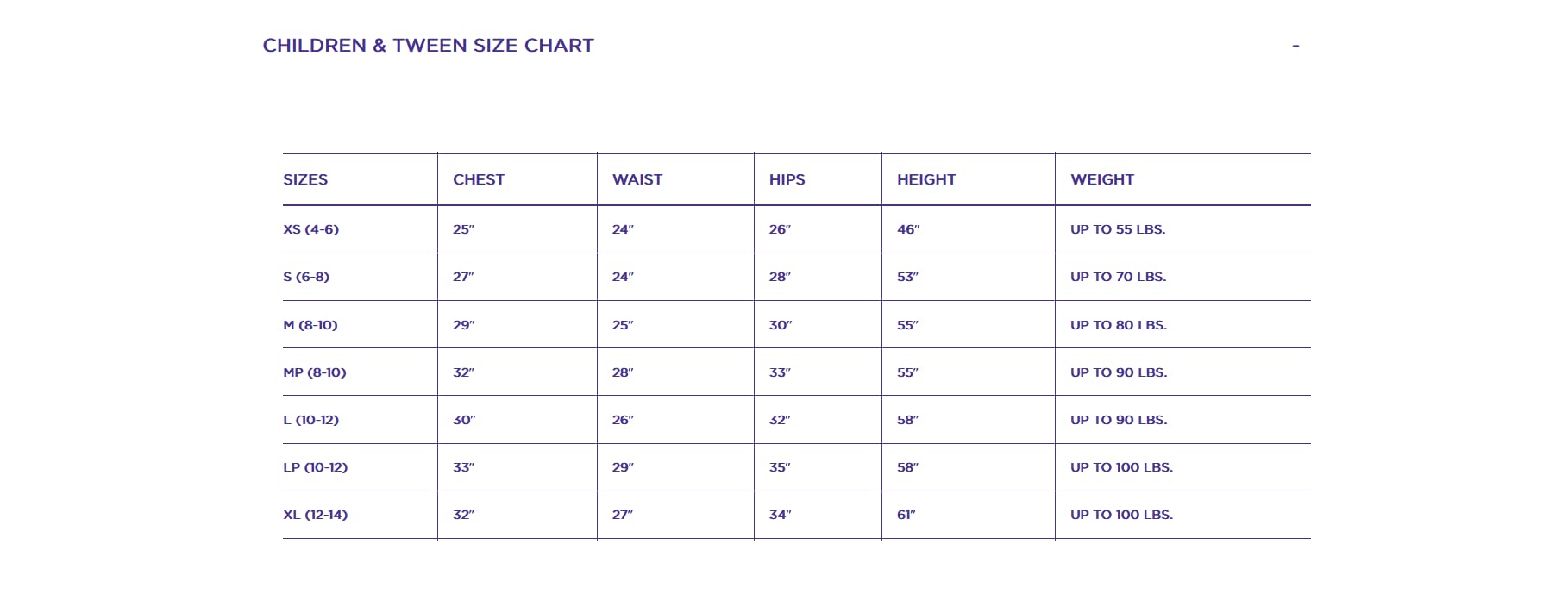This screenshot has width=1568, height=607.
Task: Select the SIZES column header
Action: point(305,179)
